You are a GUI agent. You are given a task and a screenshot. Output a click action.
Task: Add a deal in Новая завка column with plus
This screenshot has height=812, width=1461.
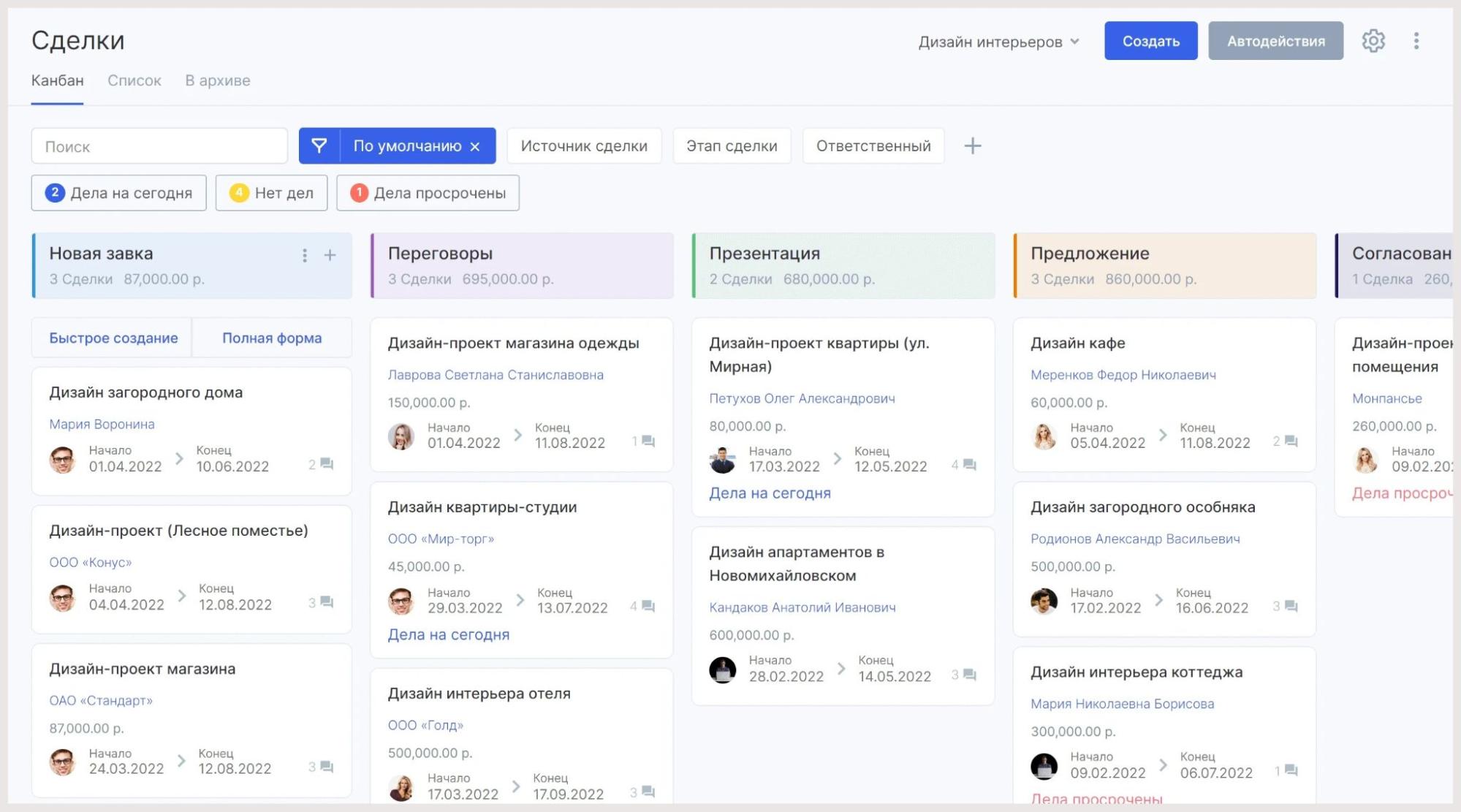[330, 255]
